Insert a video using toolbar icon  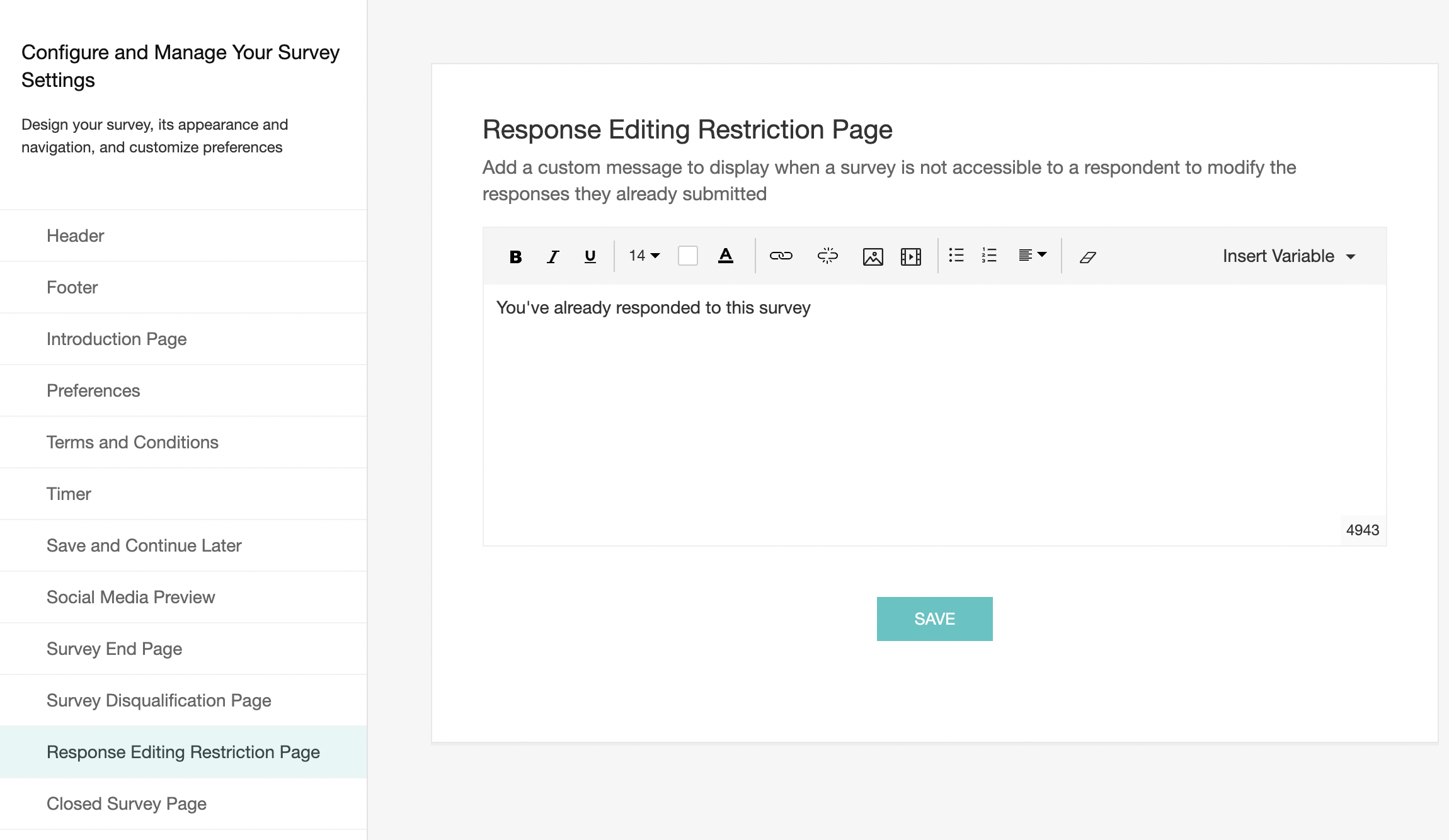point(911,256)
